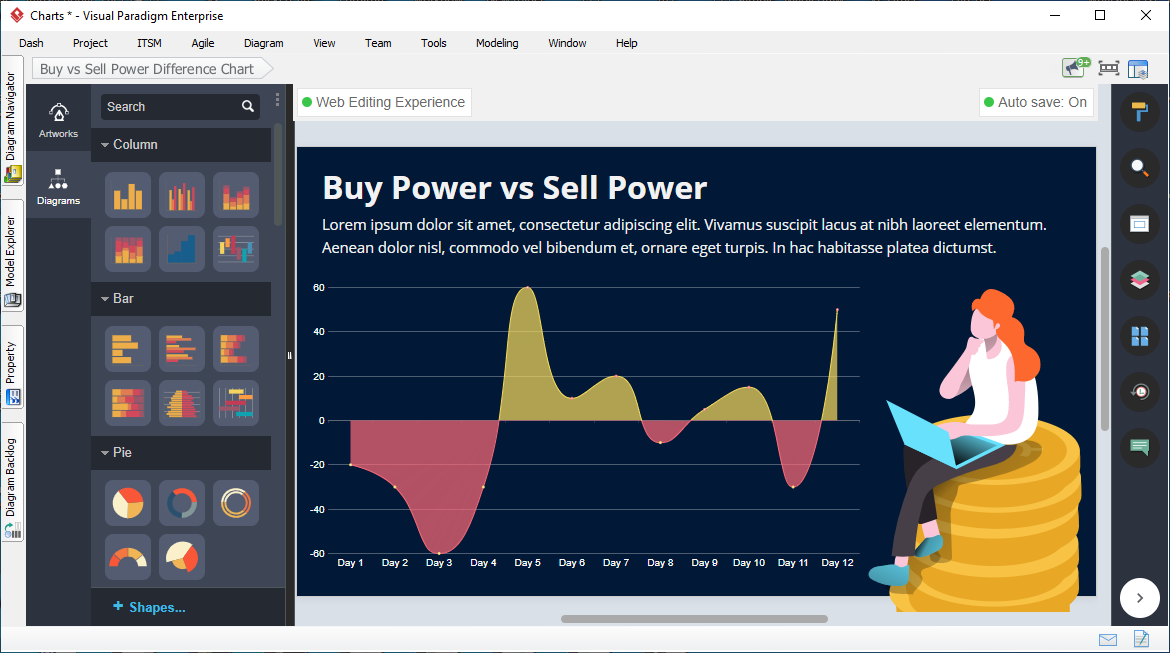
Task: Open the Diagrams panel
Action: 58,187
